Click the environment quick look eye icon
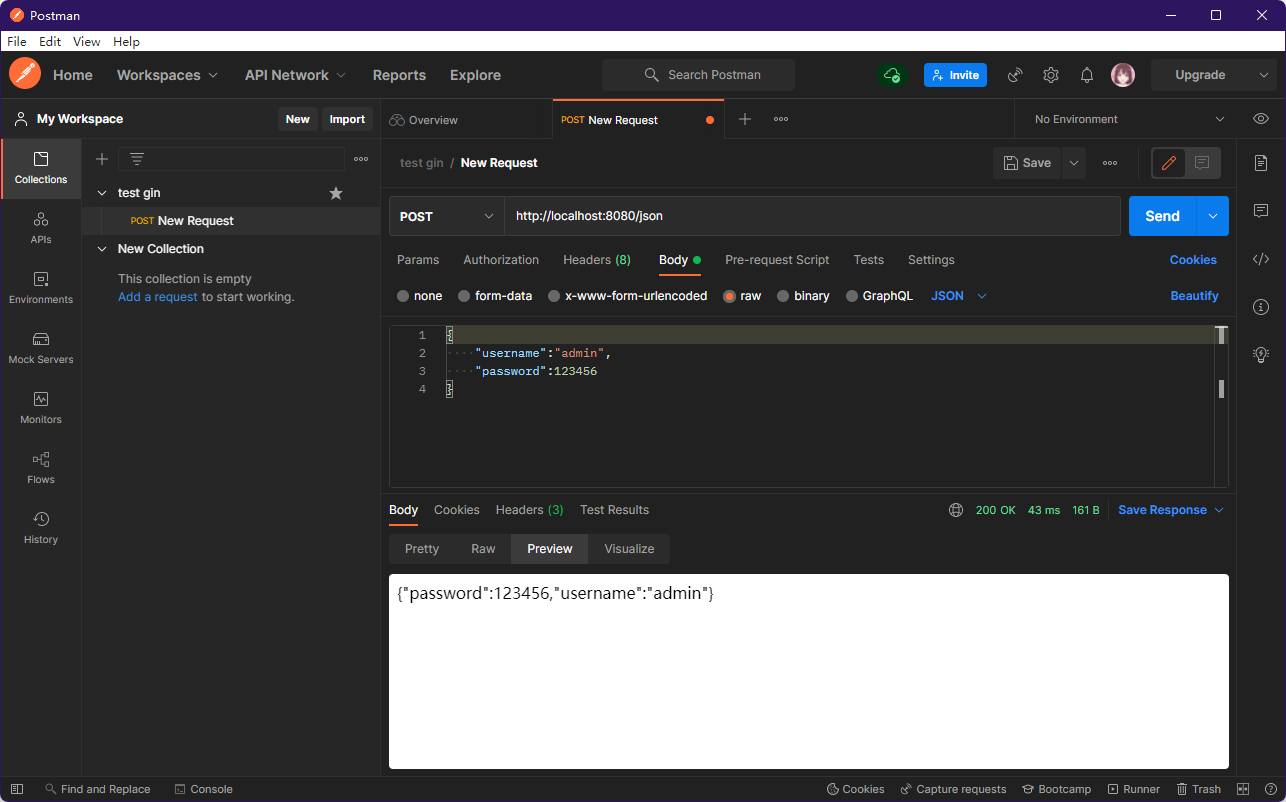The width and height of the screenshot is (1286, 802). 1261,119
